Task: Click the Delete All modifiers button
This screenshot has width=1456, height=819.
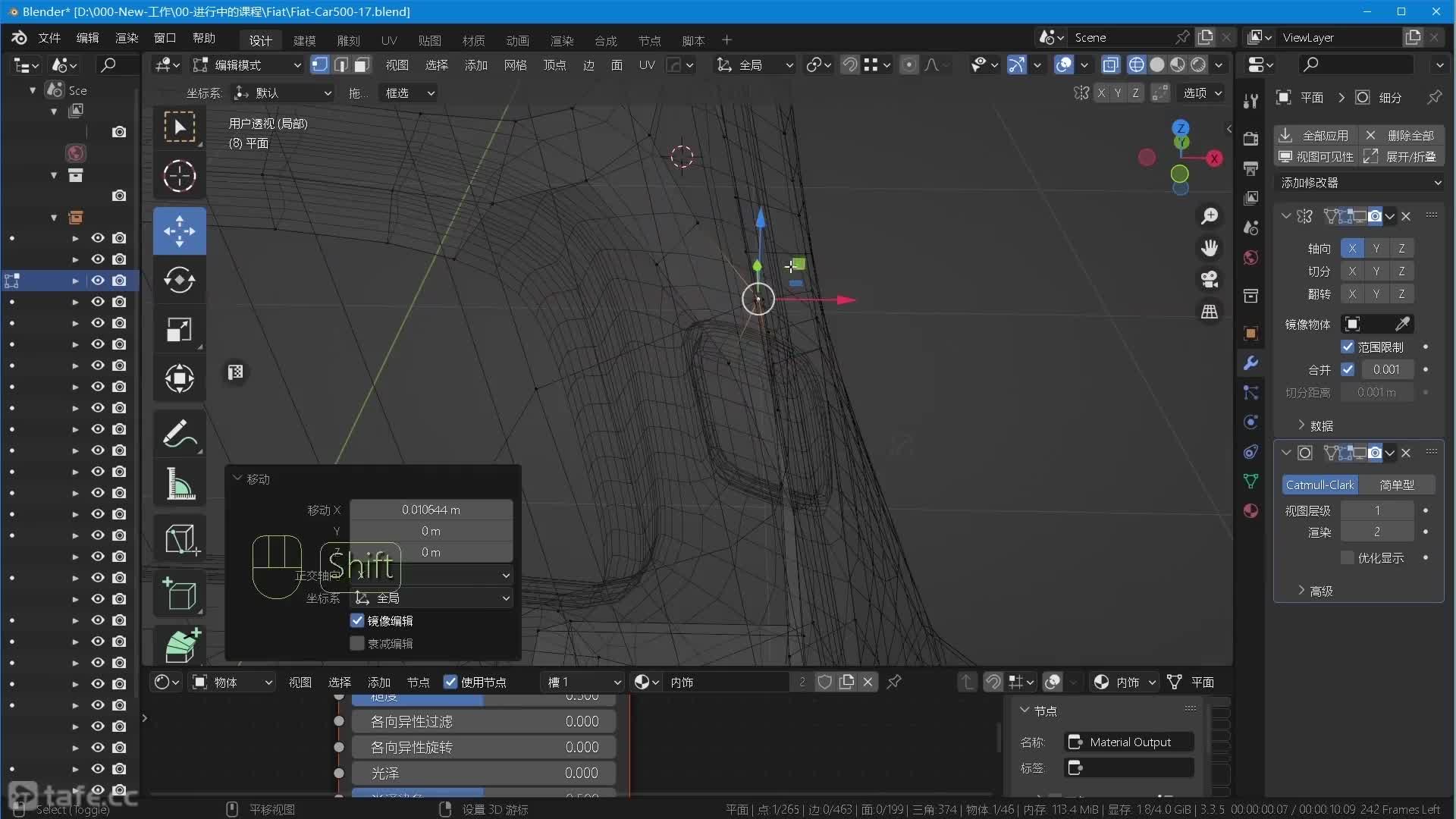Action: tap(1401, 135)
